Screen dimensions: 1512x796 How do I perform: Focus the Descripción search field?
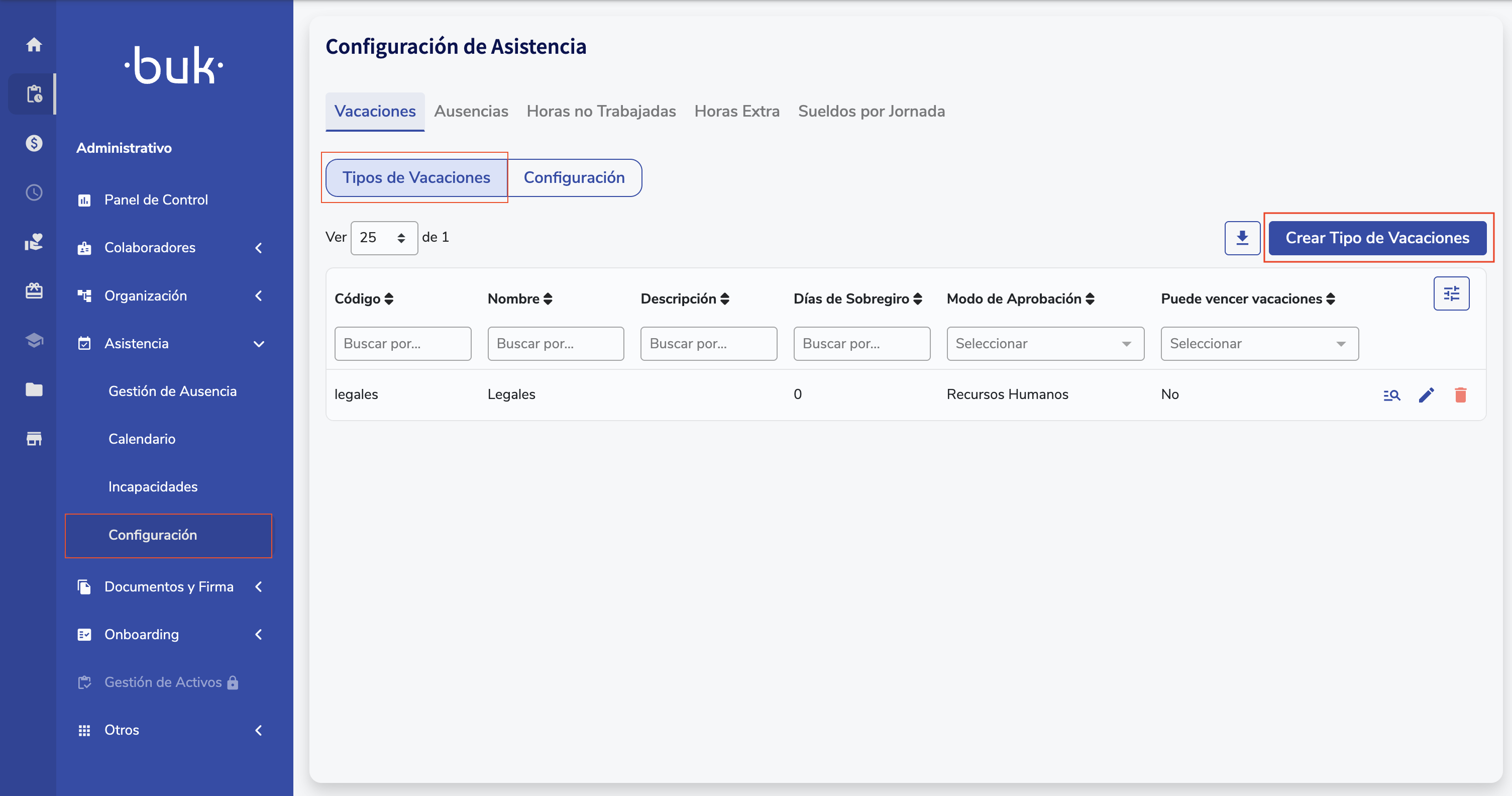(x=708, y=344)
